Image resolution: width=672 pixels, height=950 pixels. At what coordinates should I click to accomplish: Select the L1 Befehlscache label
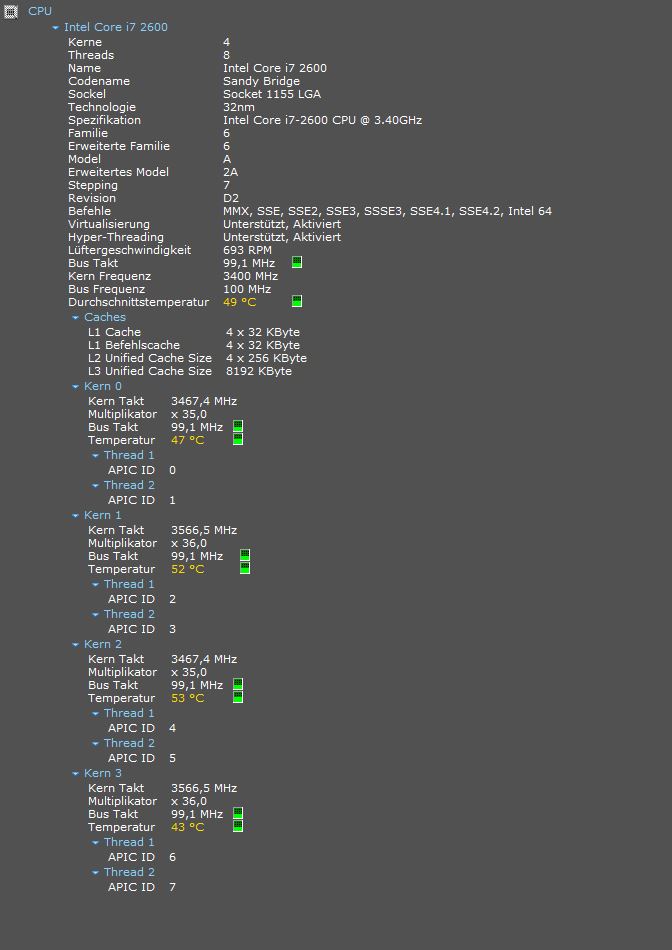pos(134,345)
